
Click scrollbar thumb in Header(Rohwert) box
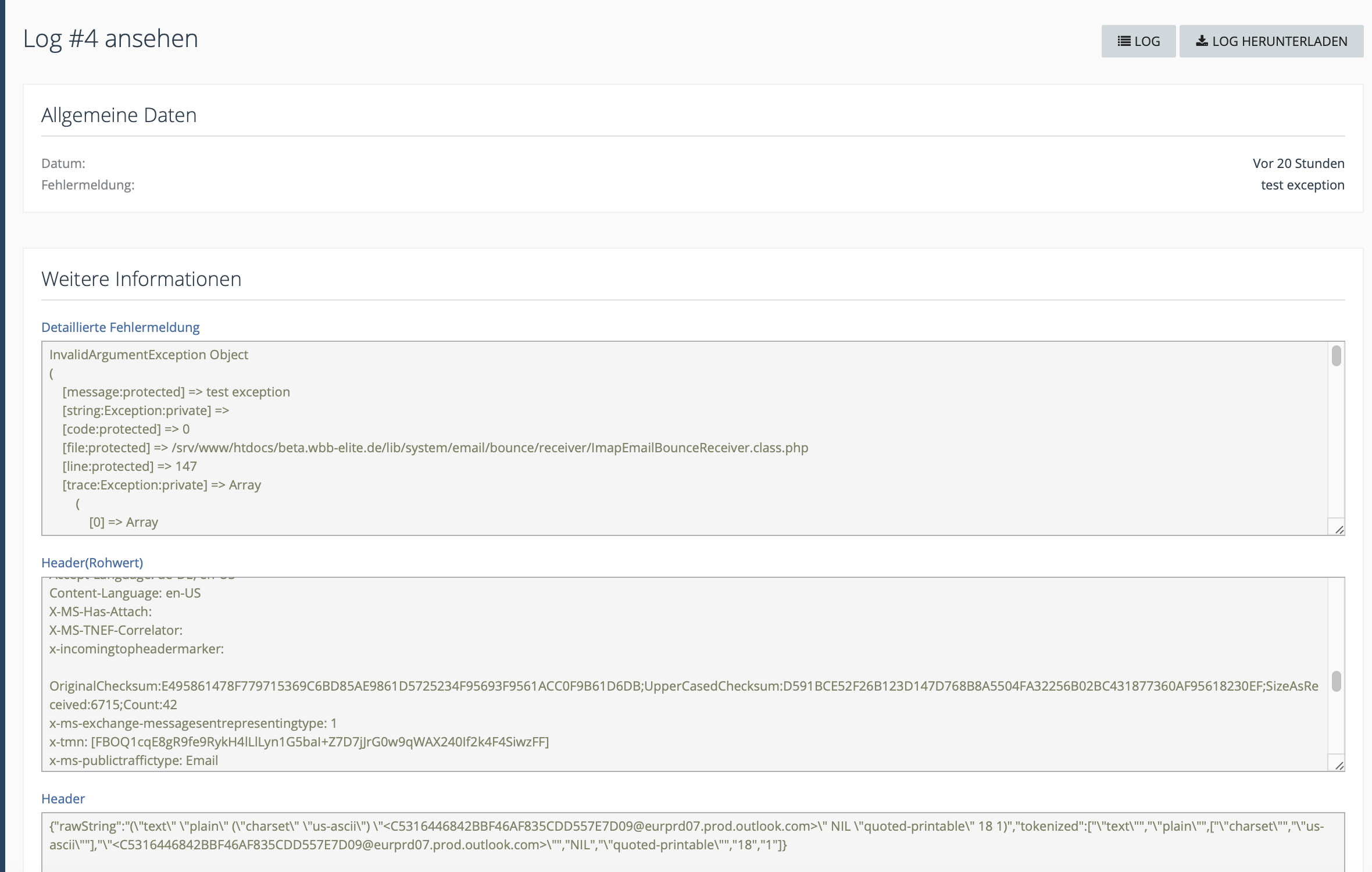[1337, 681]
